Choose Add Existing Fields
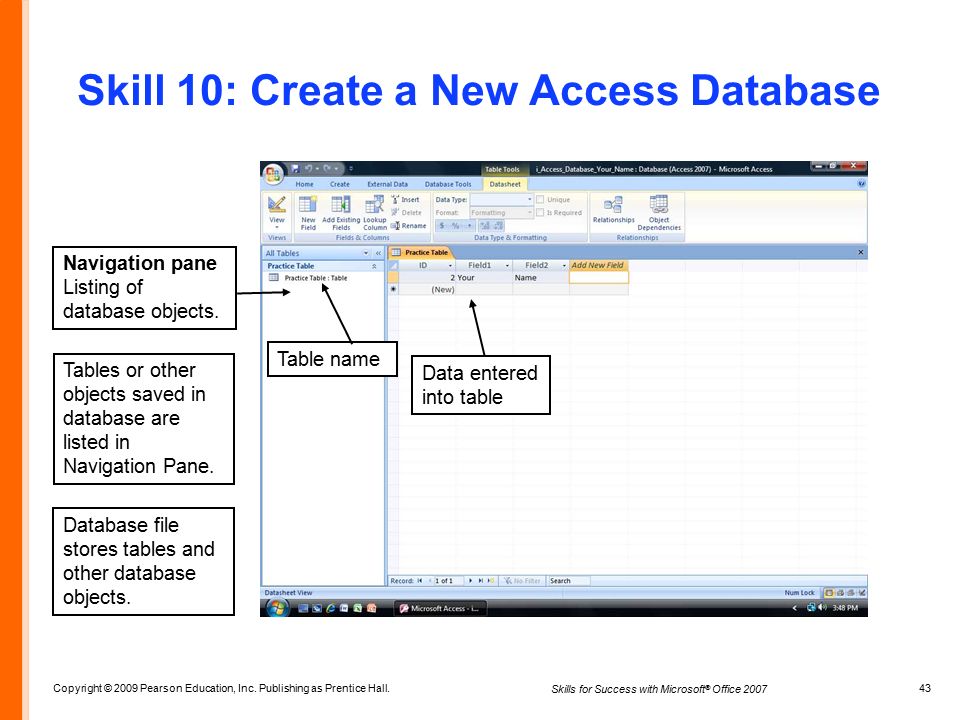The height and width of the screenshot is (720, 960). click(x=341, y=212)
